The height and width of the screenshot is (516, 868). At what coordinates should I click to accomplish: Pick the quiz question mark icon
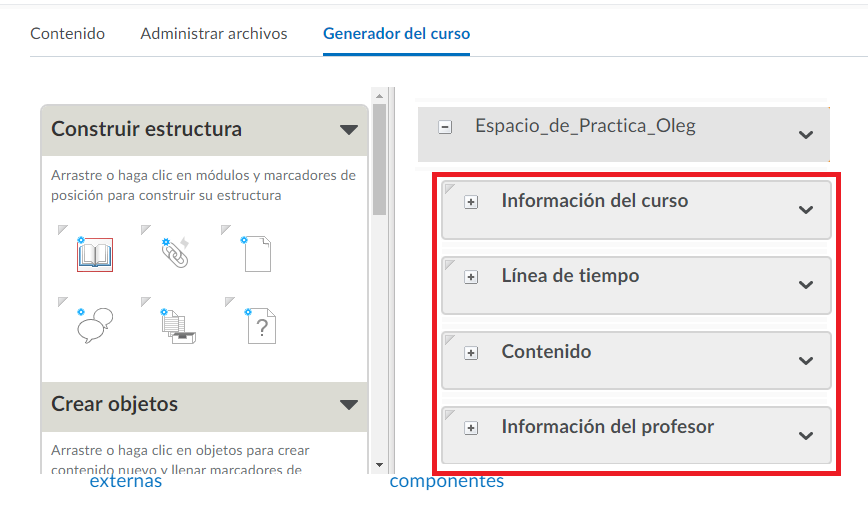click(x=259, y=326)
